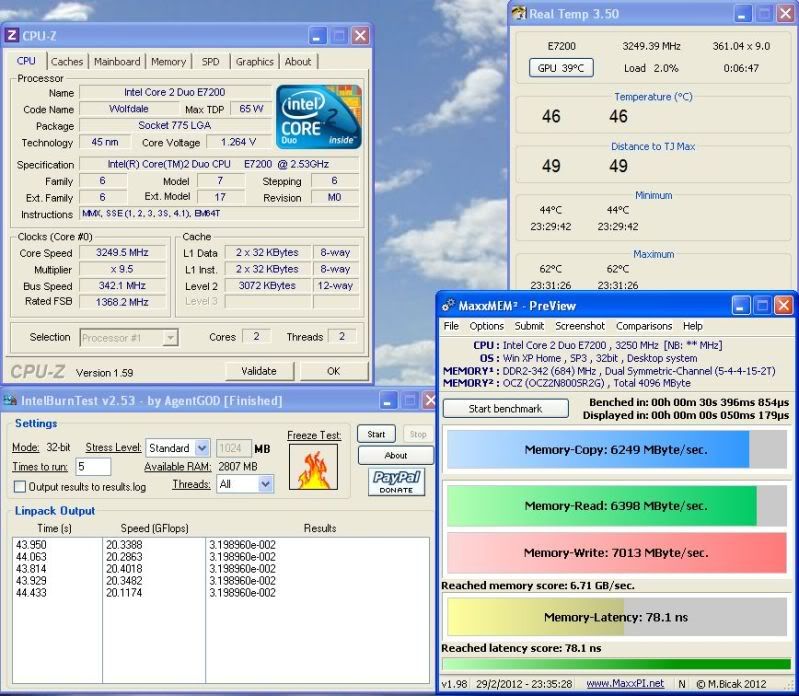Viewport: 799px width, 696px height.
Task: Click the Rated FSB 1368.2 MHz value
Action: click(122, 302)
